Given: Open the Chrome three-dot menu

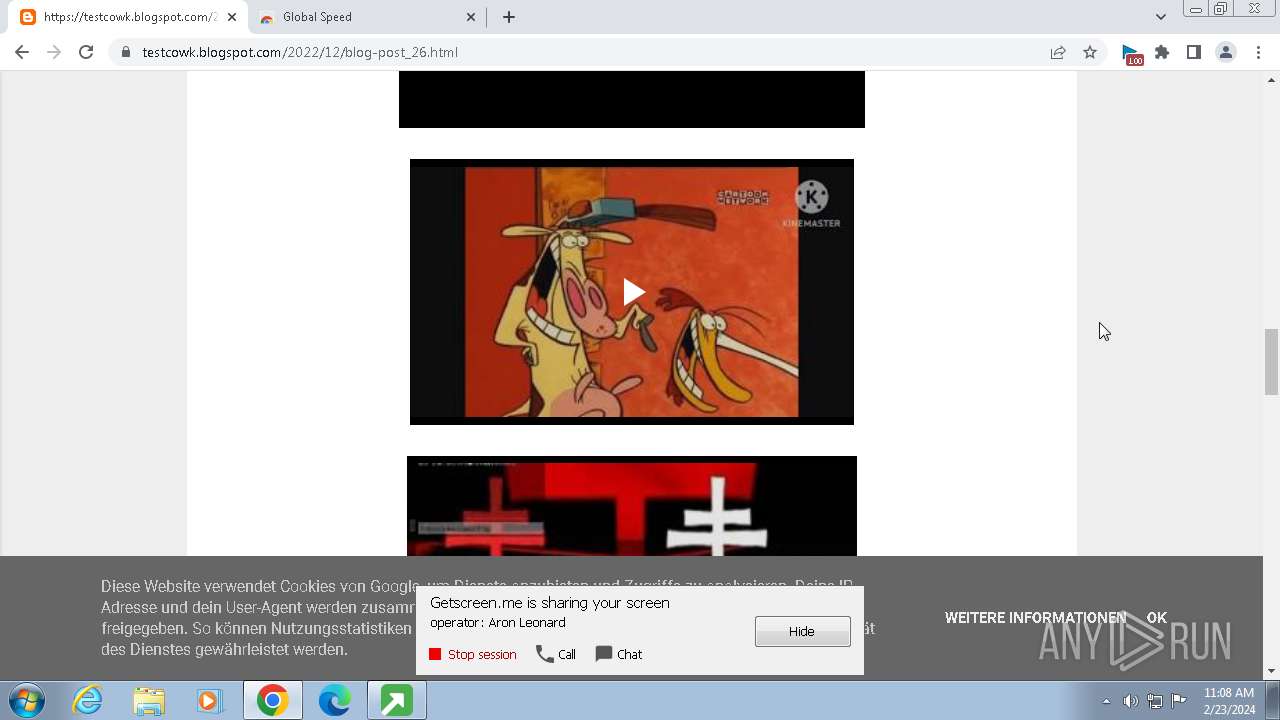Looking at the screenshot, I should pyautogui.click(x=1259, y=52).
